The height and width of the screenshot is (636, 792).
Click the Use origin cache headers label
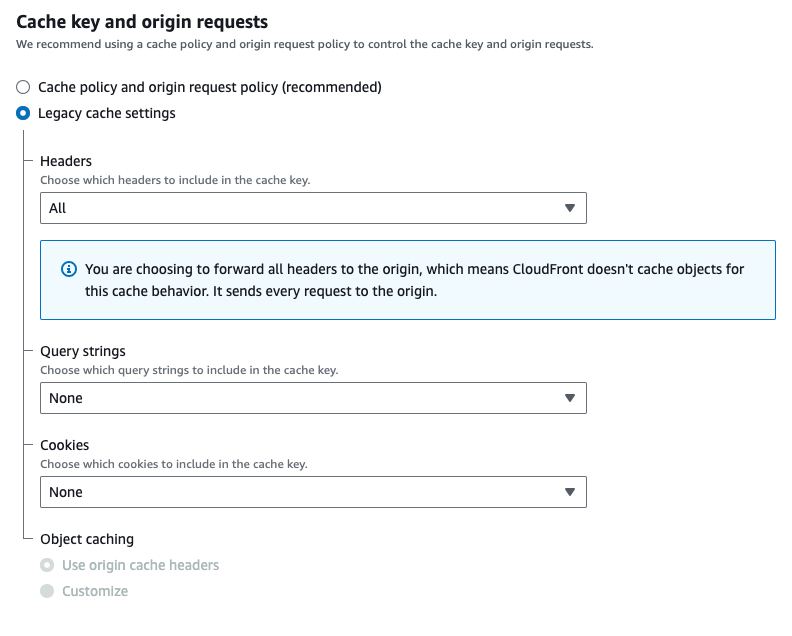coord(140,565)
